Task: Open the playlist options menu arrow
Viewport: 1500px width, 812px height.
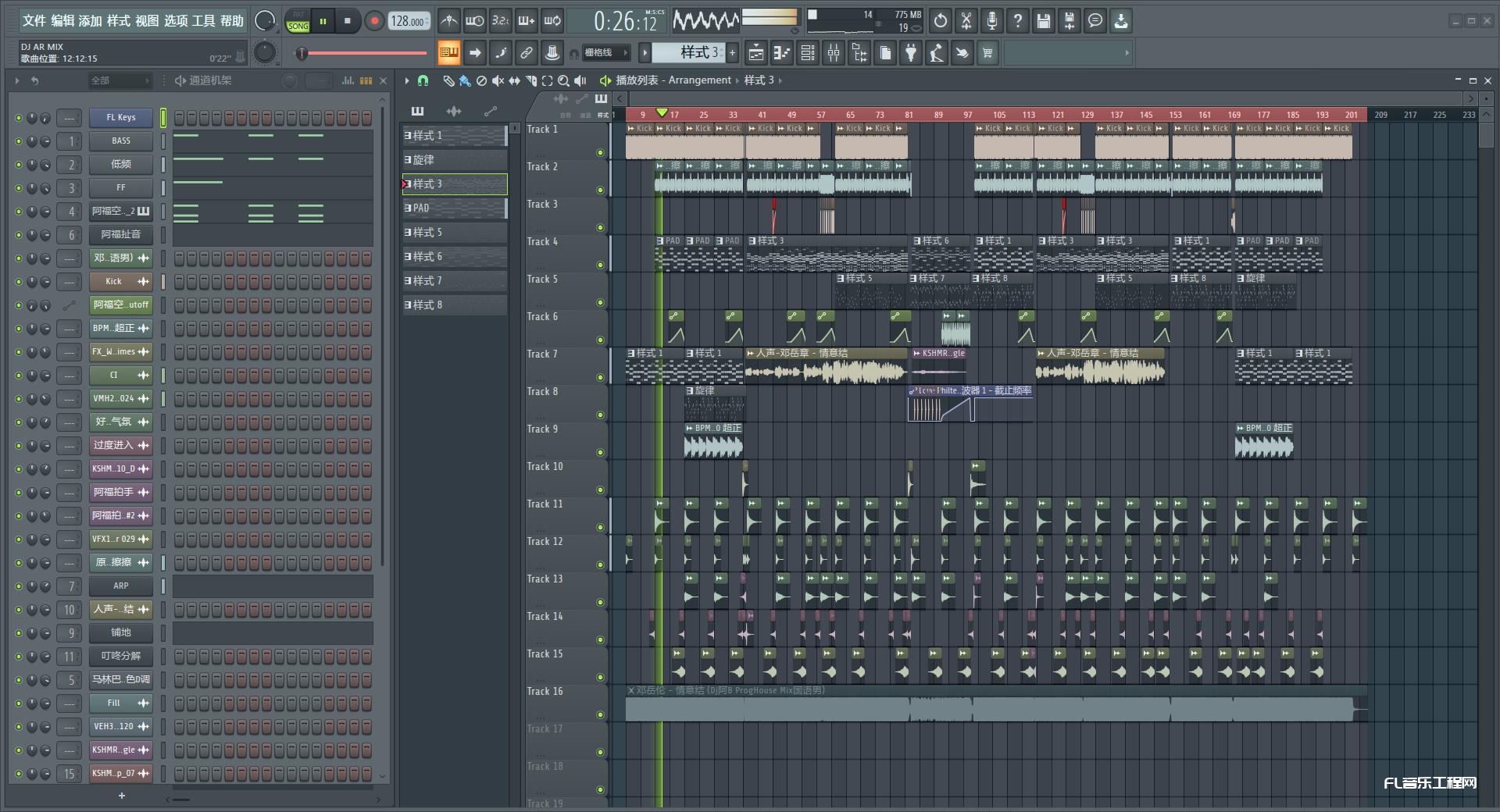Action: coord(406,80)
